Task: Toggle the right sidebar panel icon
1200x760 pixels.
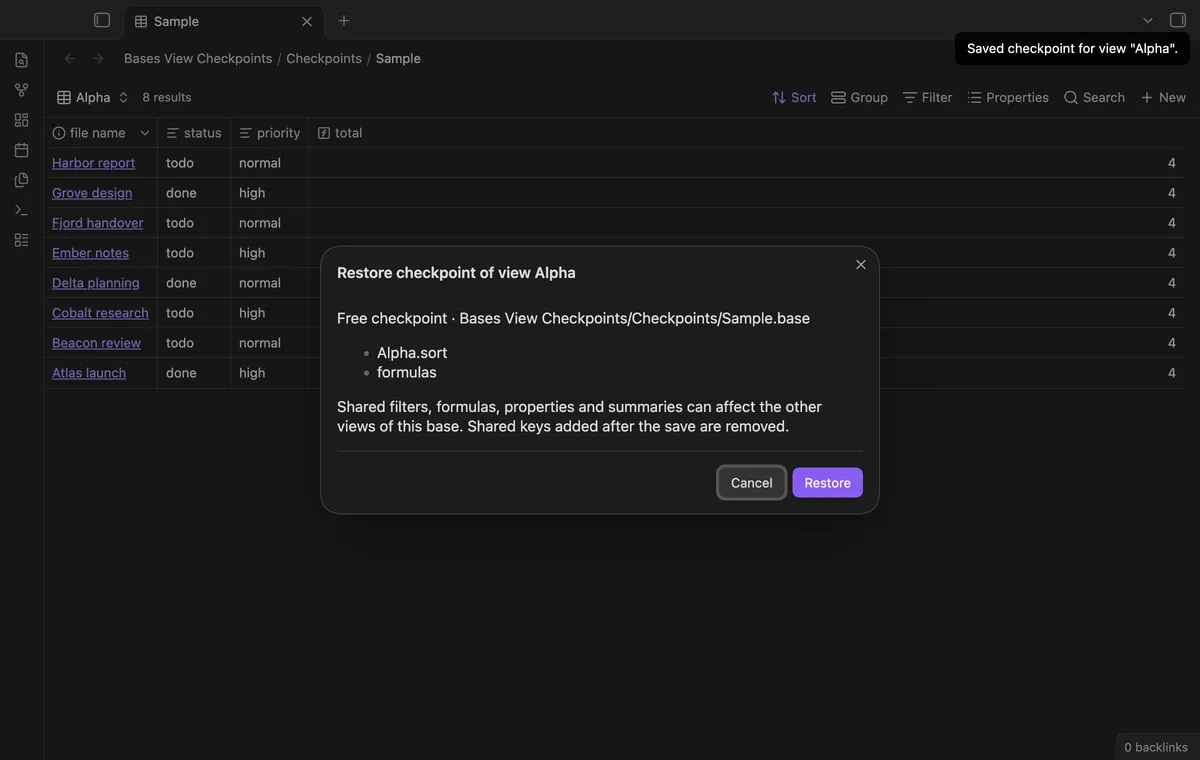Action: 1178,20
